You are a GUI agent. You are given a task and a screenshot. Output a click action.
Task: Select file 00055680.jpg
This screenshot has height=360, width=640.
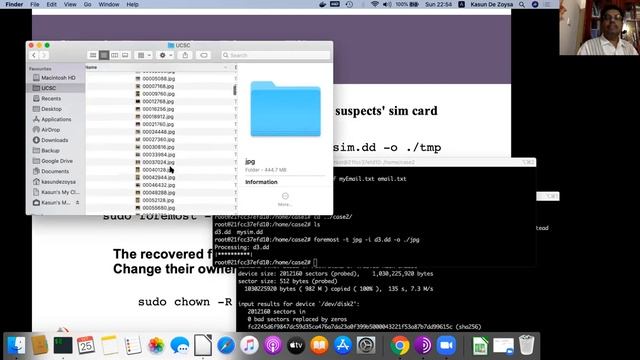158,208
